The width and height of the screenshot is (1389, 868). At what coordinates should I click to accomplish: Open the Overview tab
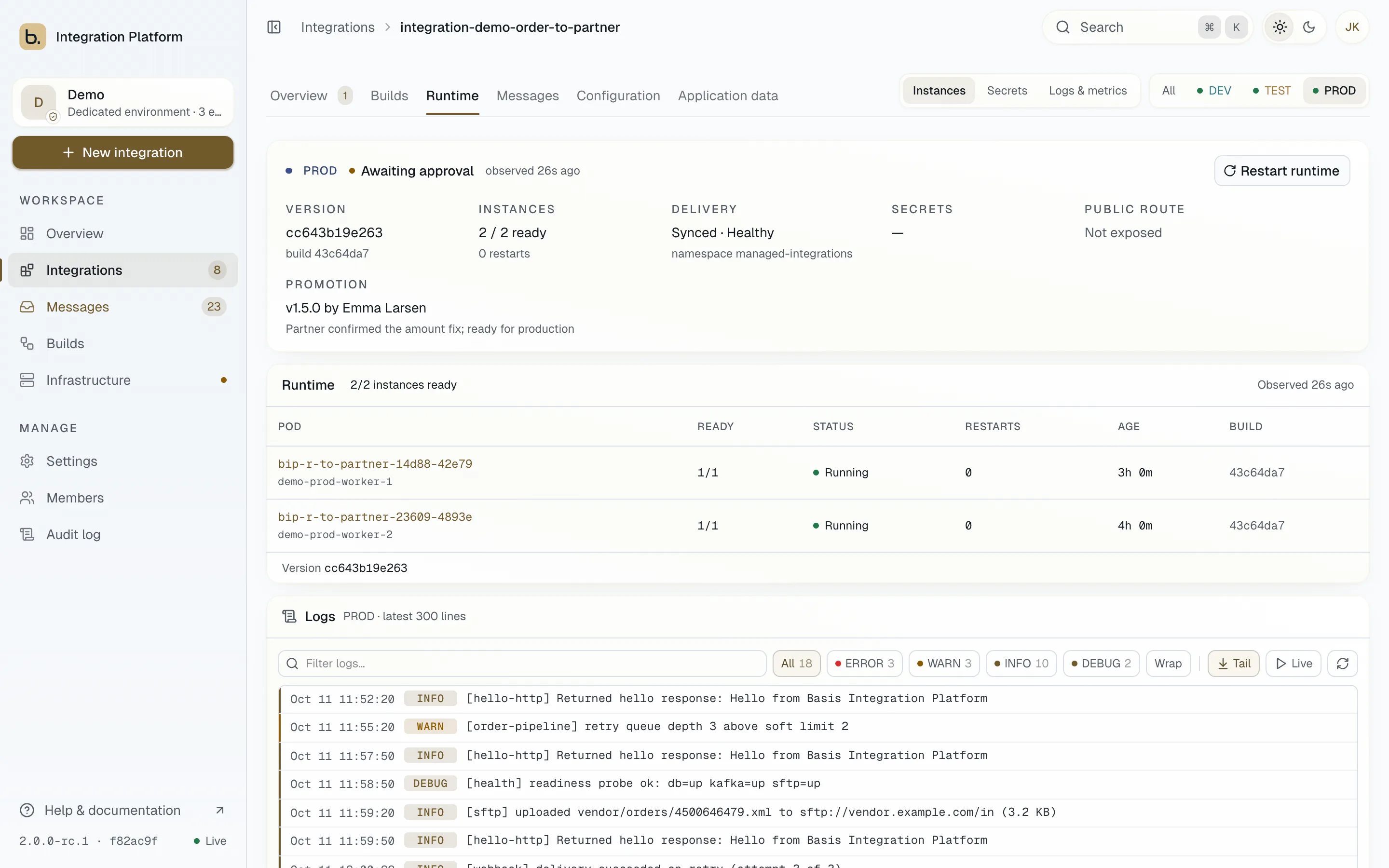(x=311, y=96)
